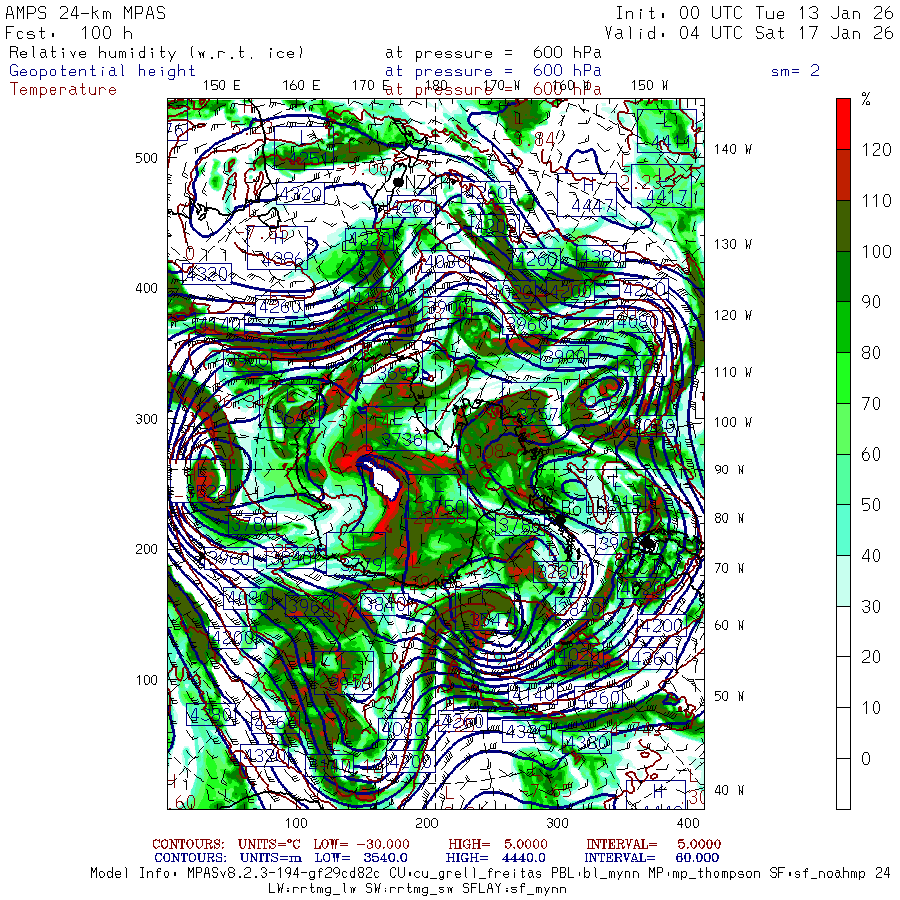Click the '%' unit above the colorbar
The height and width of the screenshot is (900, 900).
click(866, 99)
